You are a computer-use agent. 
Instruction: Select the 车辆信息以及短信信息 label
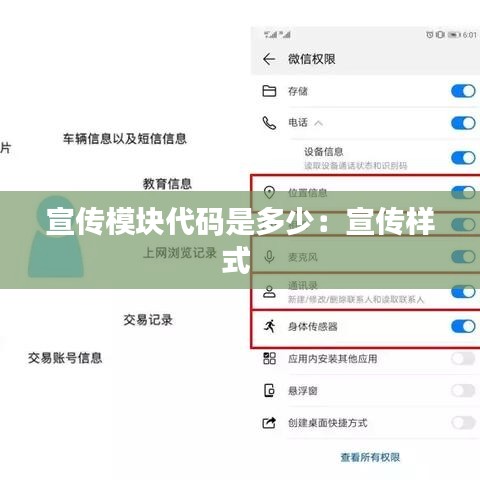[x=125, y=139]
